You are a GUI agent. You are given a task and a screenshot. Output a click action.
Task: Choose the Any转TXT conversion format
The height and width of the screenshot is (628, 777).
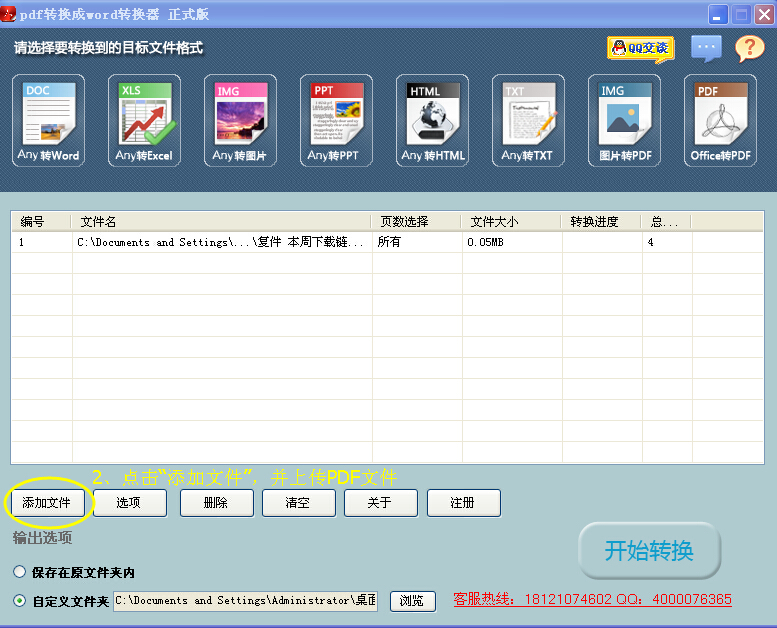(528, 120)
